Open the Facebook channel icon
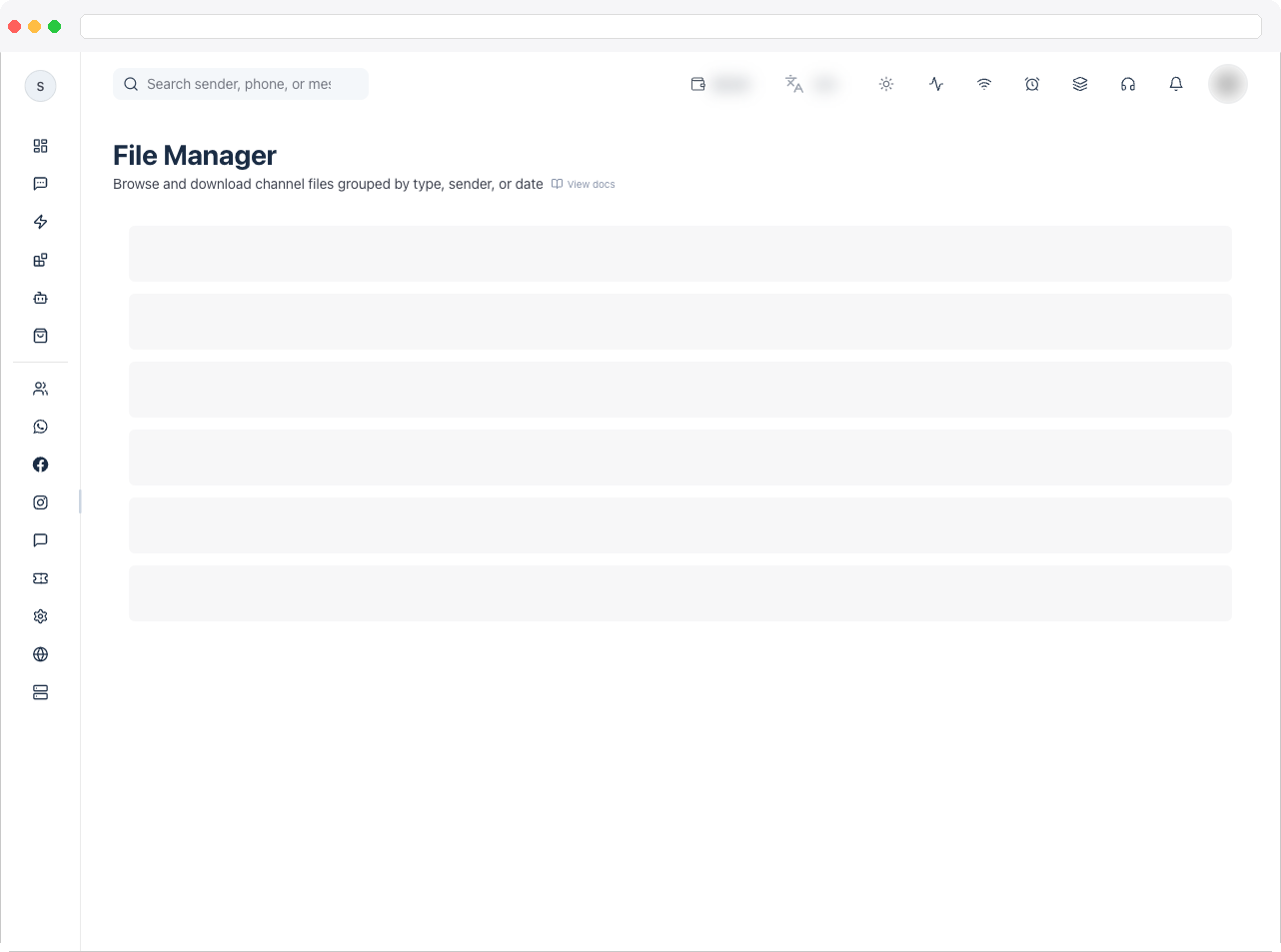Image resolution: width=1281 pixels, height=952 pixels. (x=40, y=465)
